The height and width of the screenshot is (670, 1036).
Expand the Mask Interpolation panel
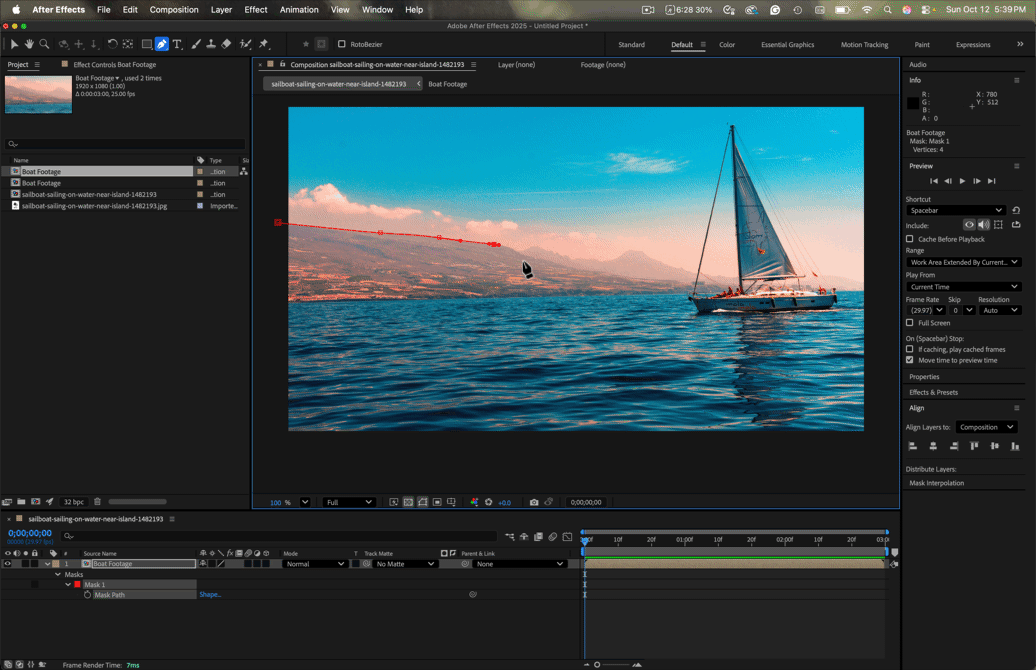coord(936,483)
